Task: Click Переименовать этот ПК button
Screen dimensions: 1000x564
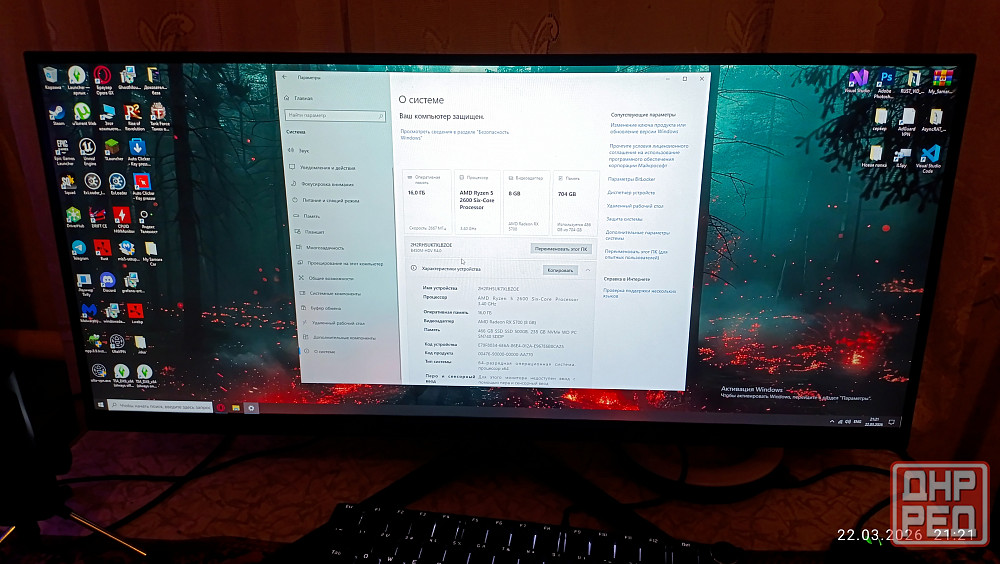Action: 561,248
